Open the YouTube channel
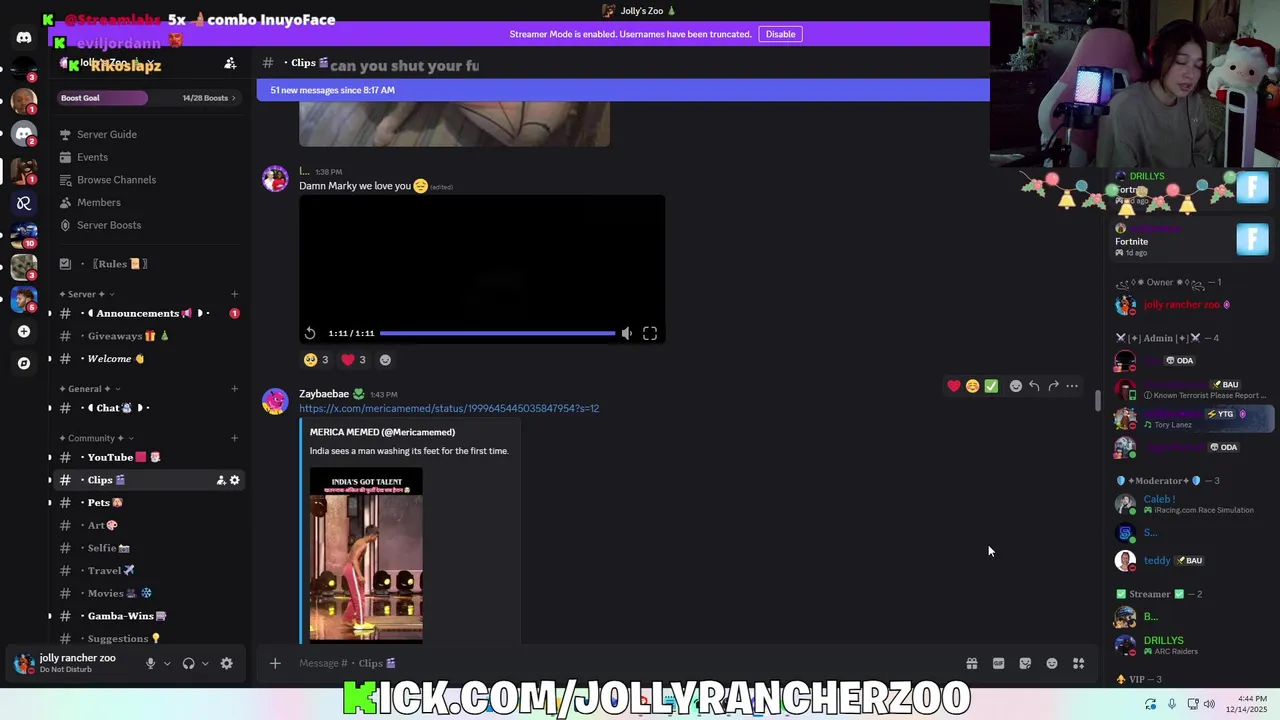Image resolution: width=1280 pixels, height=720 pixels. tap(150, 457)
